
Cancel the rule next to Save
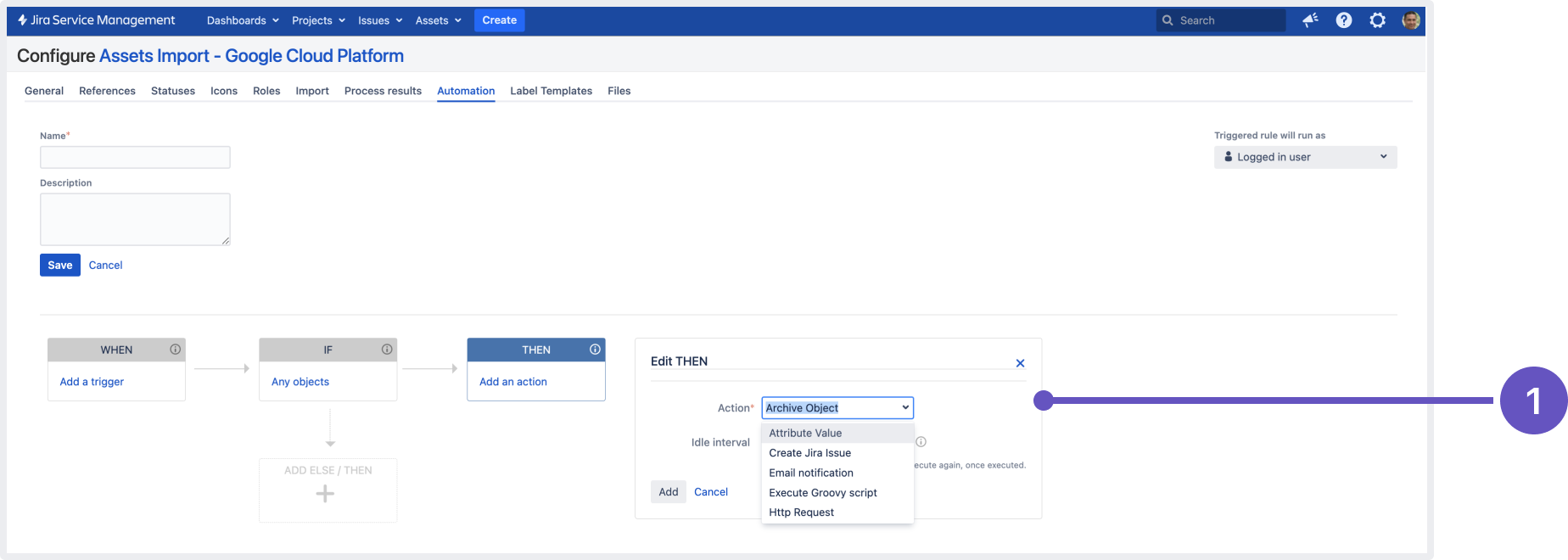click(105, 265)
